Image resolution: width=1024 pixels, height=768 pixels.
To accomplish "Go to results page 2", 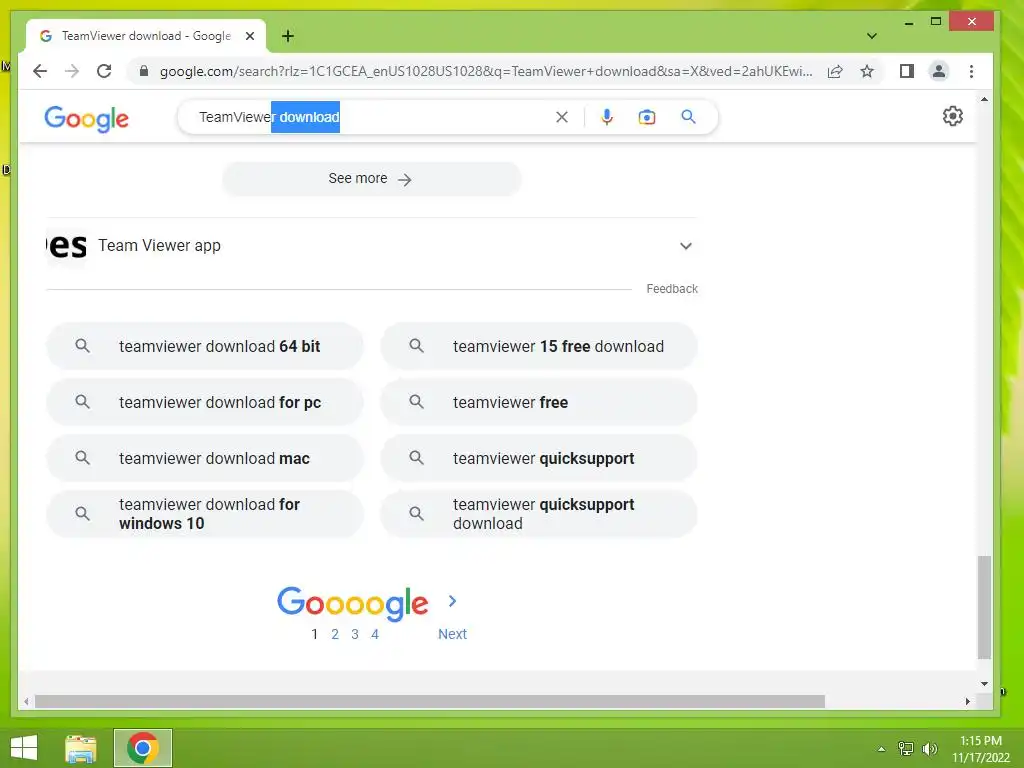I will click(x=335, y=634).
